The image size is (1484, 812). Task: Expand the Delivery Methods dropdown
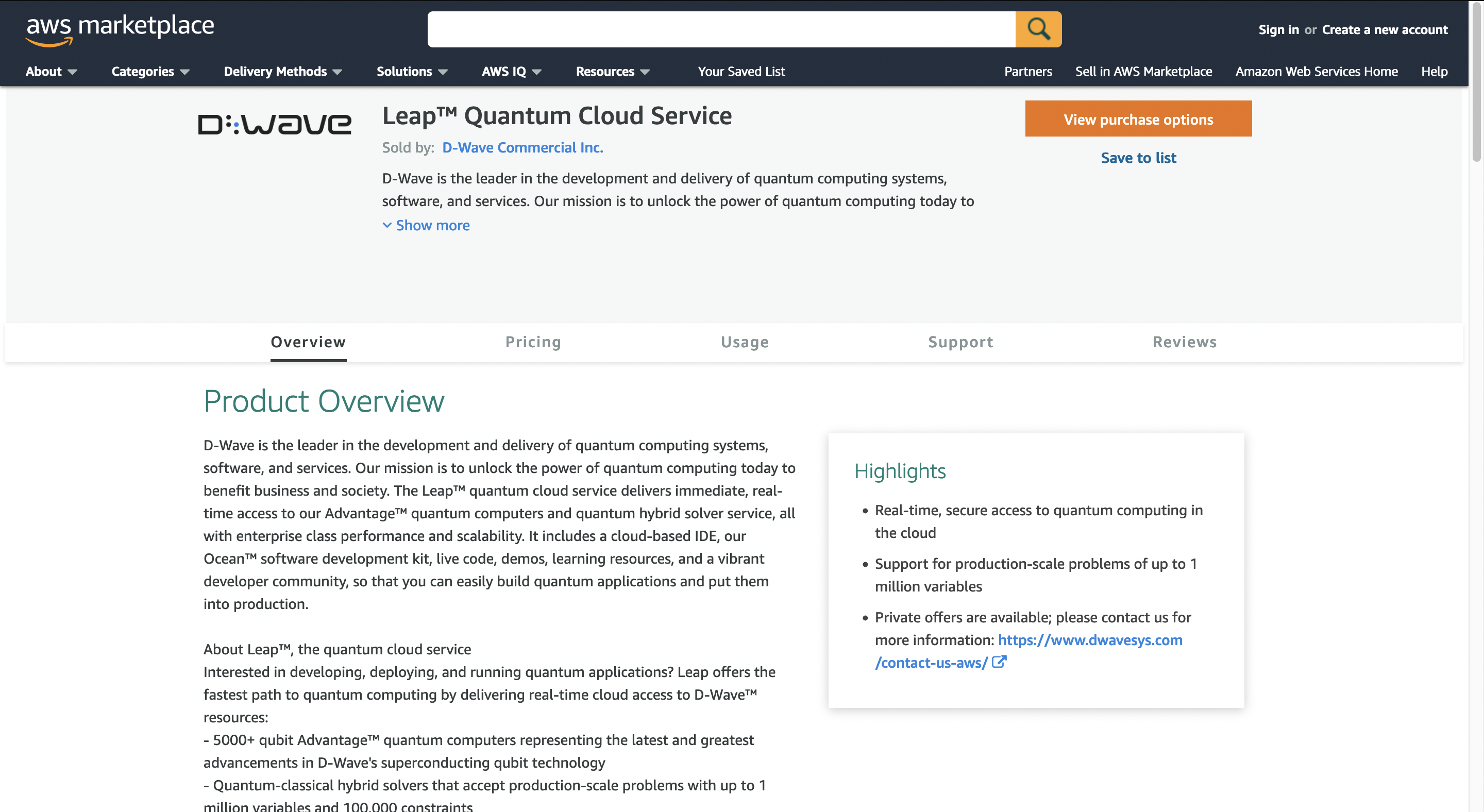tap(282, 72)
